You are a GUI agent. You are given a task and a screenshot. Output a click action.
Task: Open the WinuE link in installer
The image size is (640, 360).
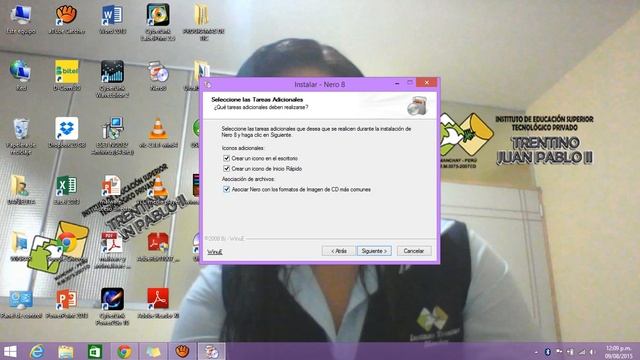[x=214, y=252]
